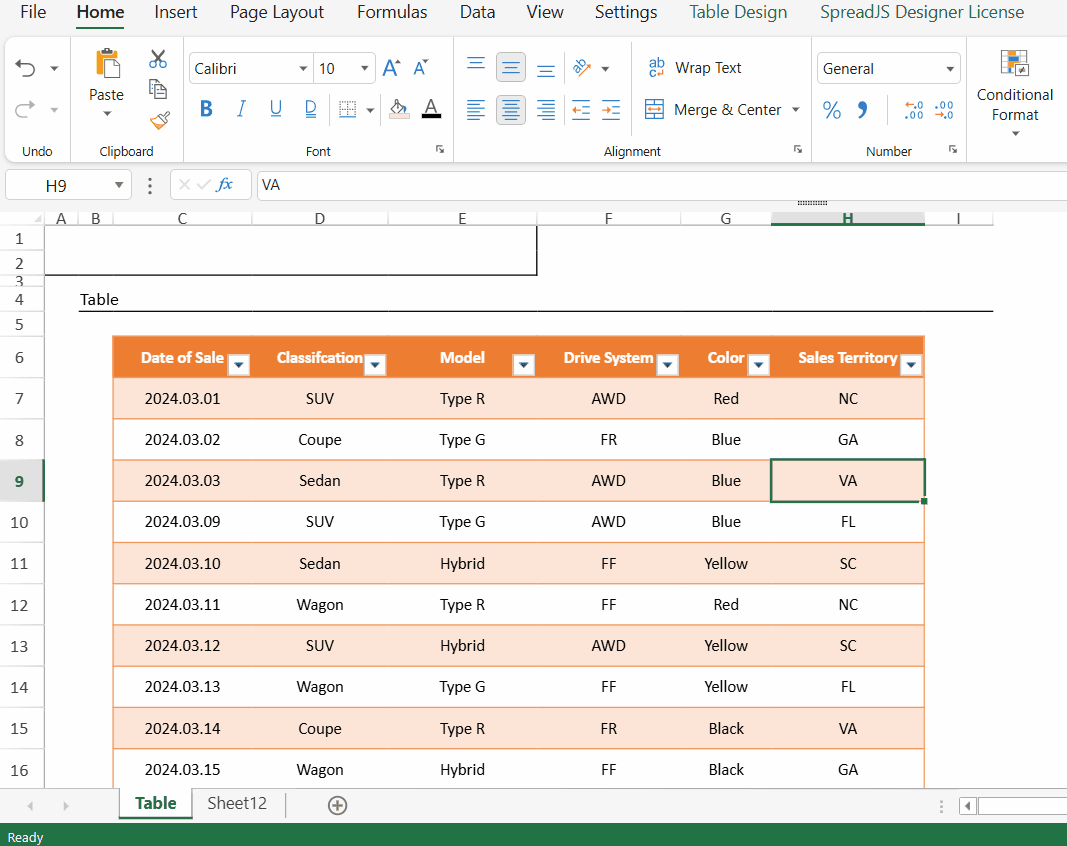This screenshot has height=846, width=1067.
Task: Click the insert function fx icon
Action: 224,185
